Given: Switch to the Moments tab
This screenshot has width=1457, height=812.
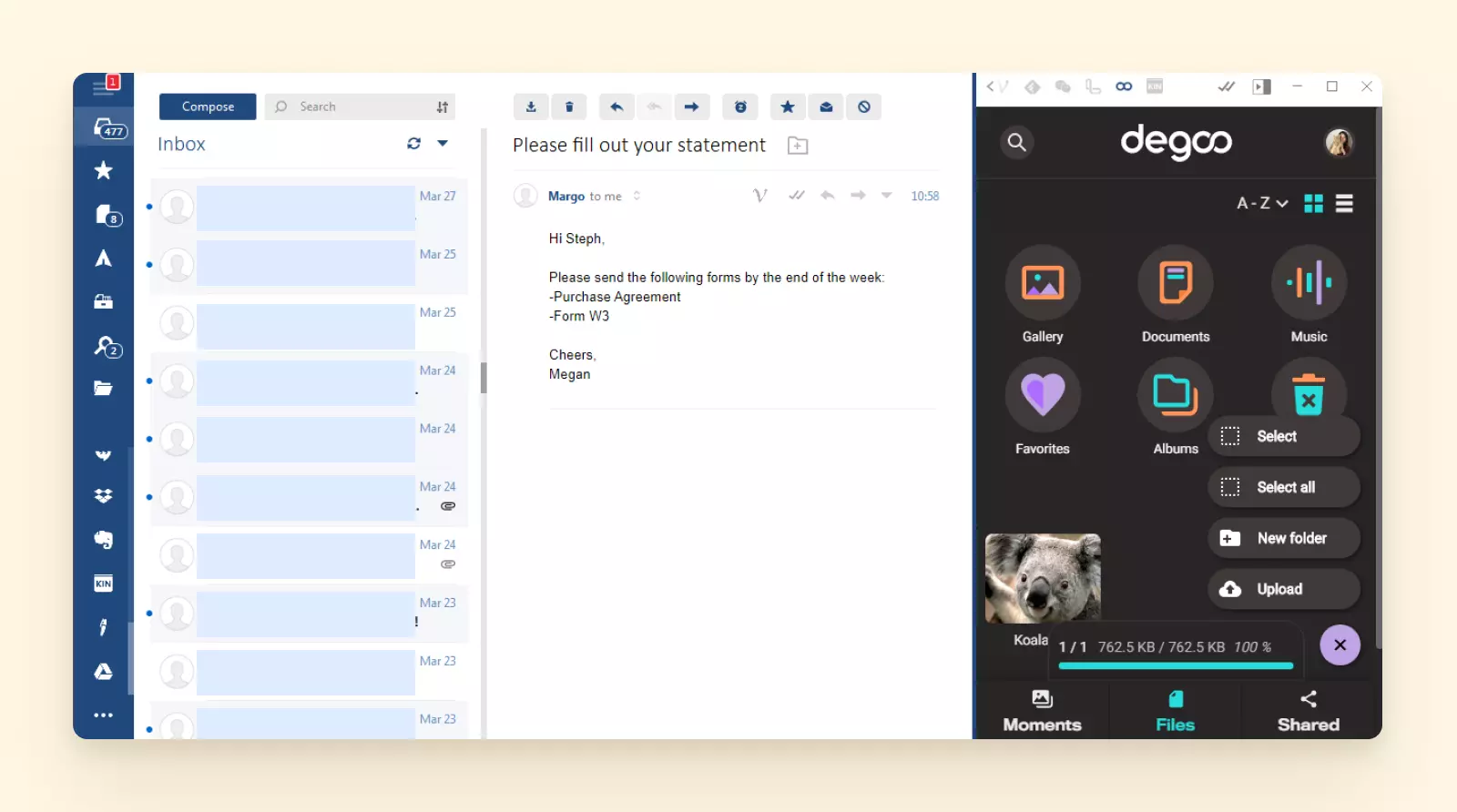Looking at the screenshot, I should coord(1043,711).
